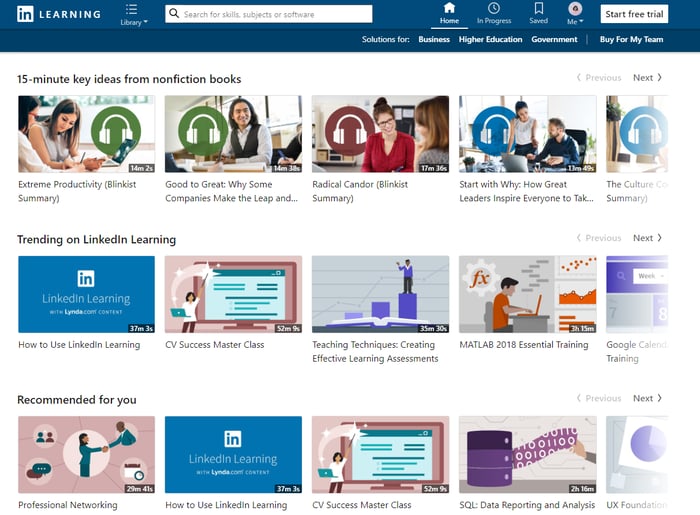The width and height of the screenshot is (700, 515).
Task: Go to the Home icon
Action: tap(449, 8)
